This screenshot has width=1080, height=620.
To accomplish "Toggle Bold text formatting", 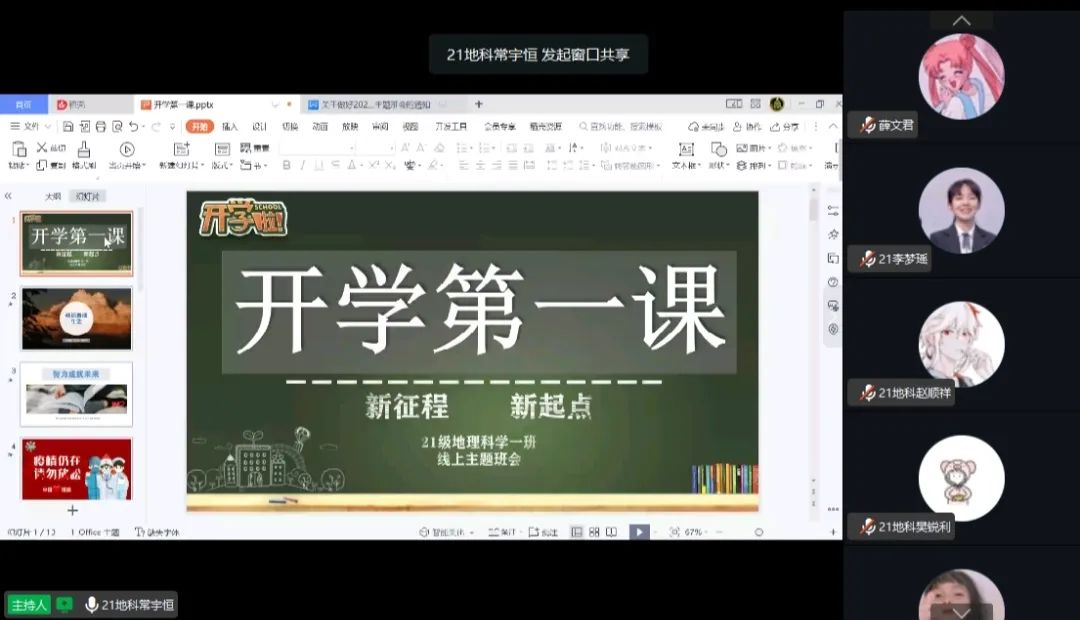I will (287, 165).
